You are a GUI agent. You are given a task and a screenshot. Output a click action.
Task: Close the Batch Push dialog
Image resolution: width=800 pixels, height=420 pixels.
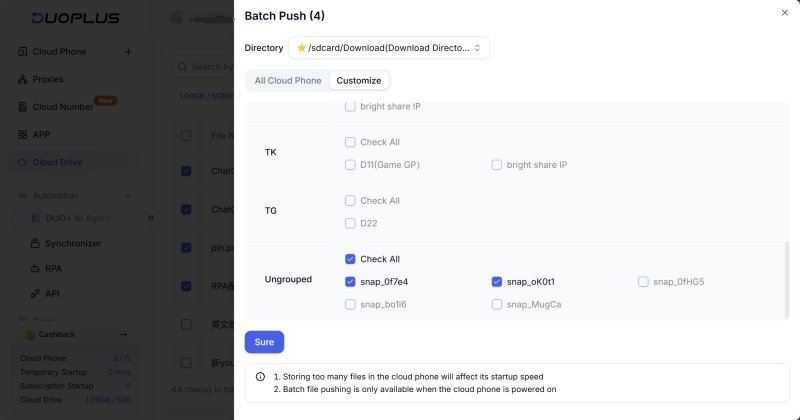784,13
